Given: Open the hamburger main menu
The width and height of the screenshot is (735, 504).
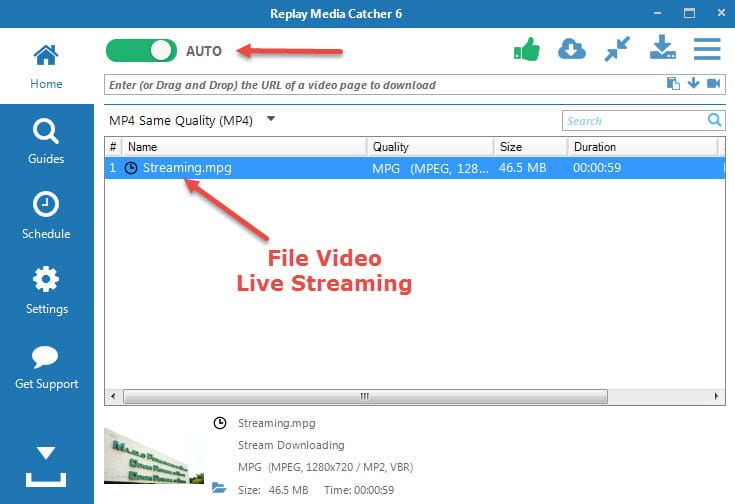Looking at the screenshot, I should [707, 49].
